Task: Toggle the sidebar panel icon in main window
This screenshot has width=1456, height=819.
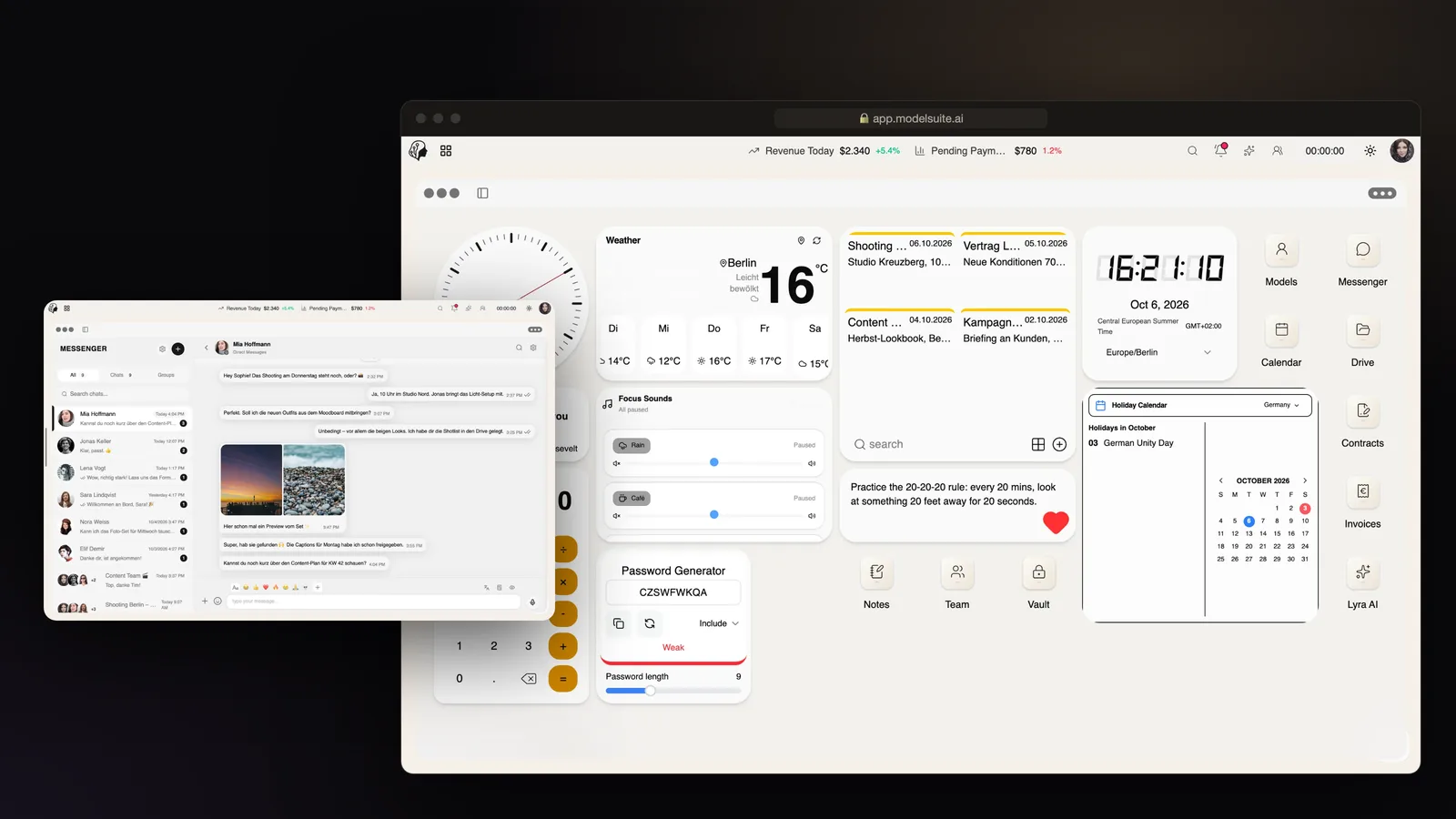Action: (x=482, y=193)
